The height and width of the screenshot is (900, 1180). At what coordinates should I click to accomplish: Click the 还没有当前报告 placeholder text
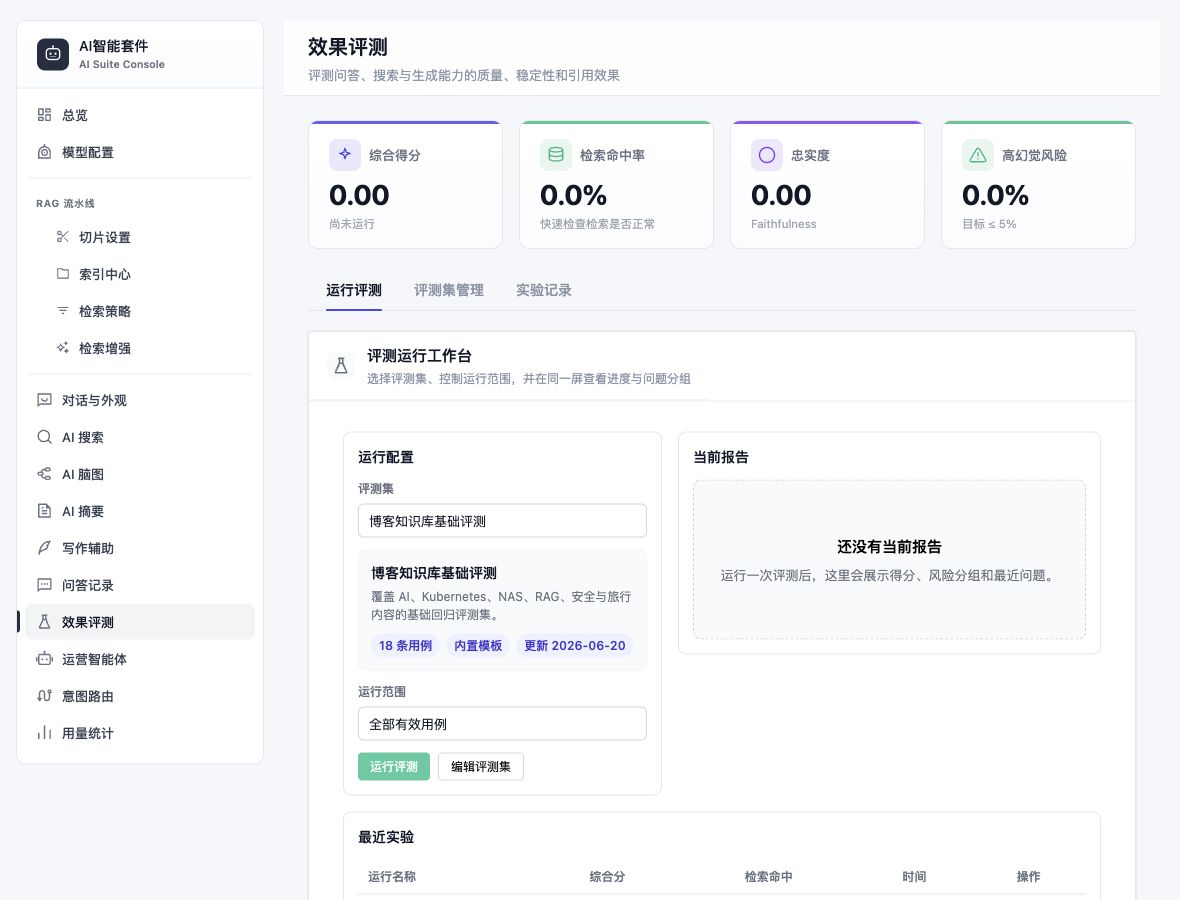point(889,546)
